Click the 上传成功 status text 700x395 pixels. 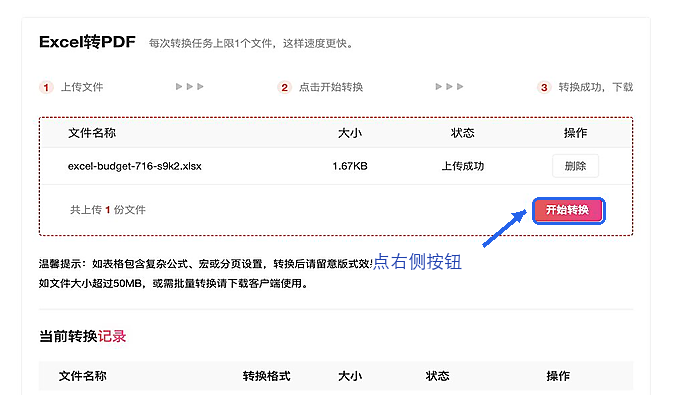point(462,166)
